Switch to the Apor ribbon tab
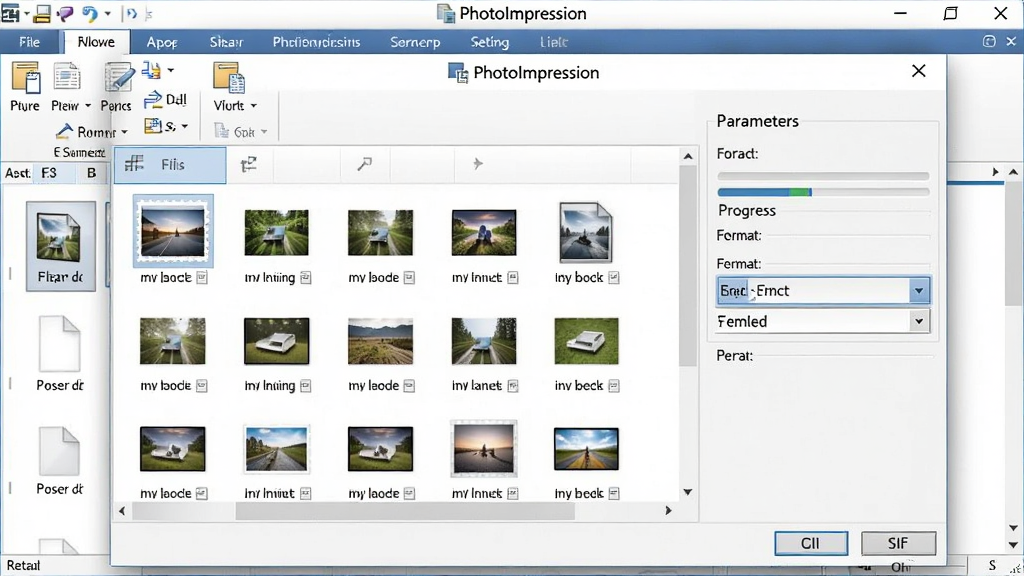Image resolution: width=1024 pixels, height=576 pixels. [162, 42]
